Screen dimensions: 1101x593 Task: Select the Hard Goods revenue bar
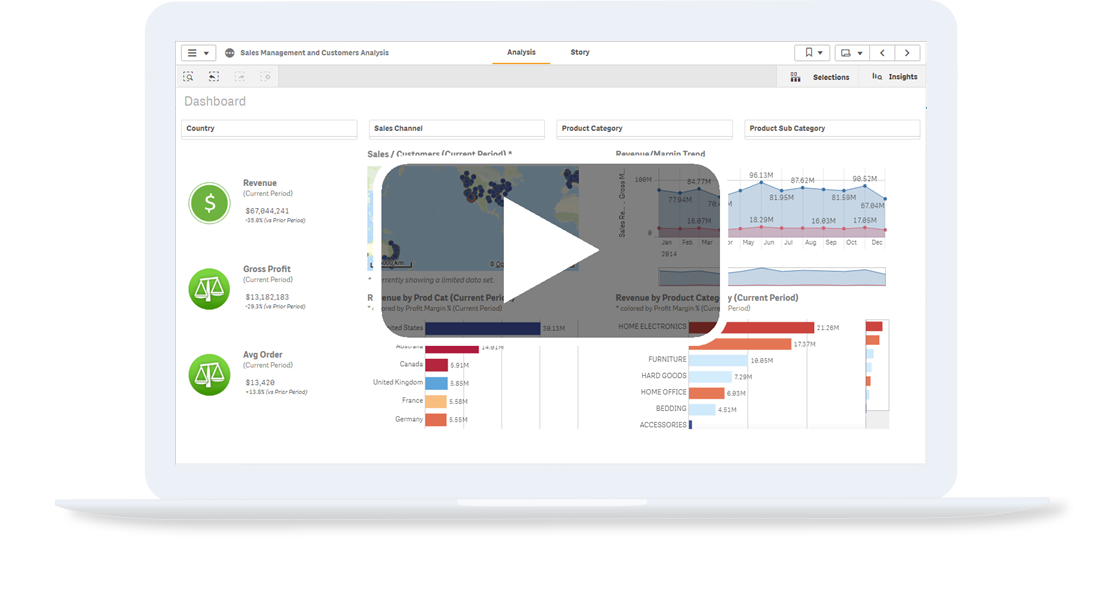(710, 377)
